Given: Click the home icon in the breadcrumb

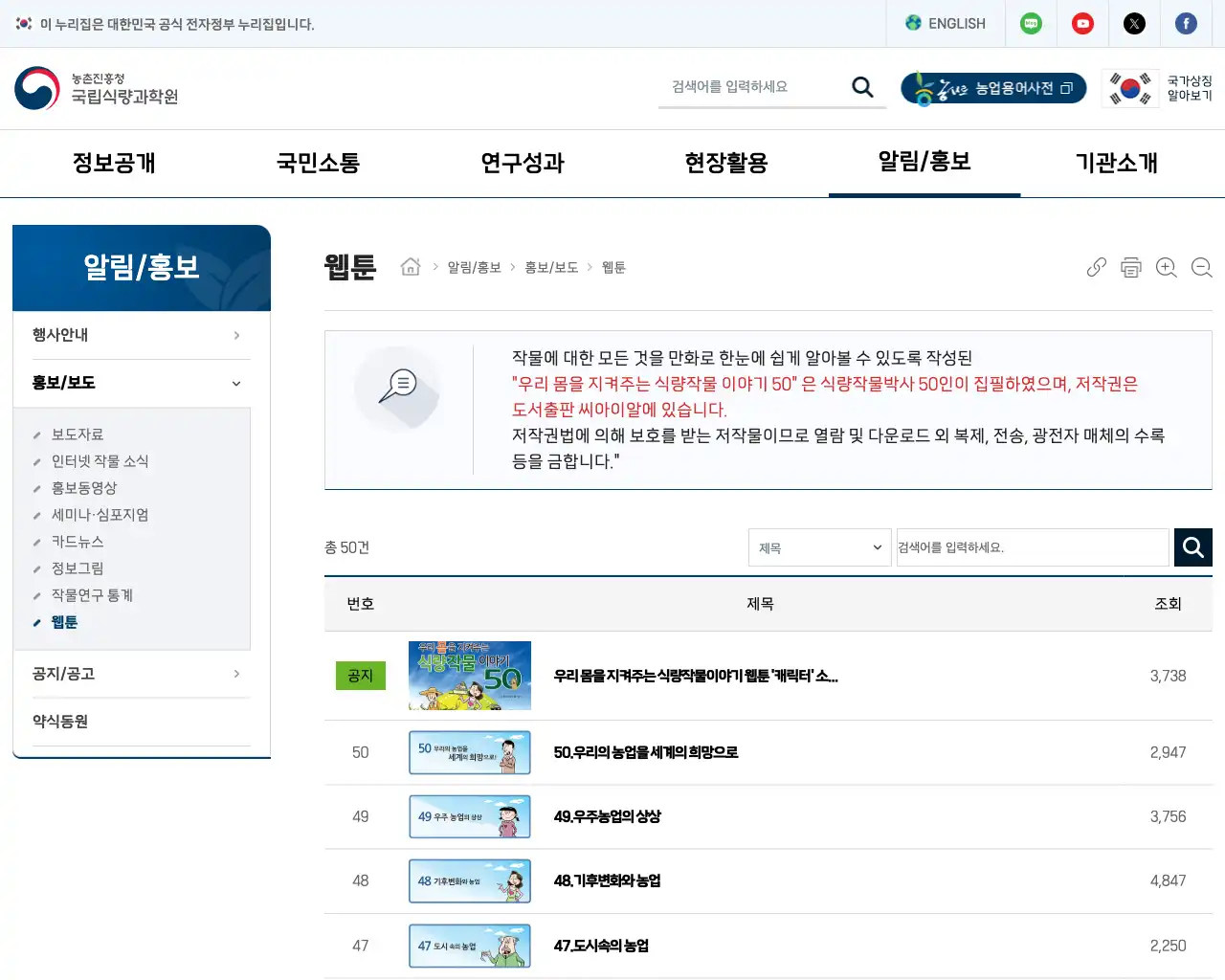Looking at the screenshot, I should point(410,267).
